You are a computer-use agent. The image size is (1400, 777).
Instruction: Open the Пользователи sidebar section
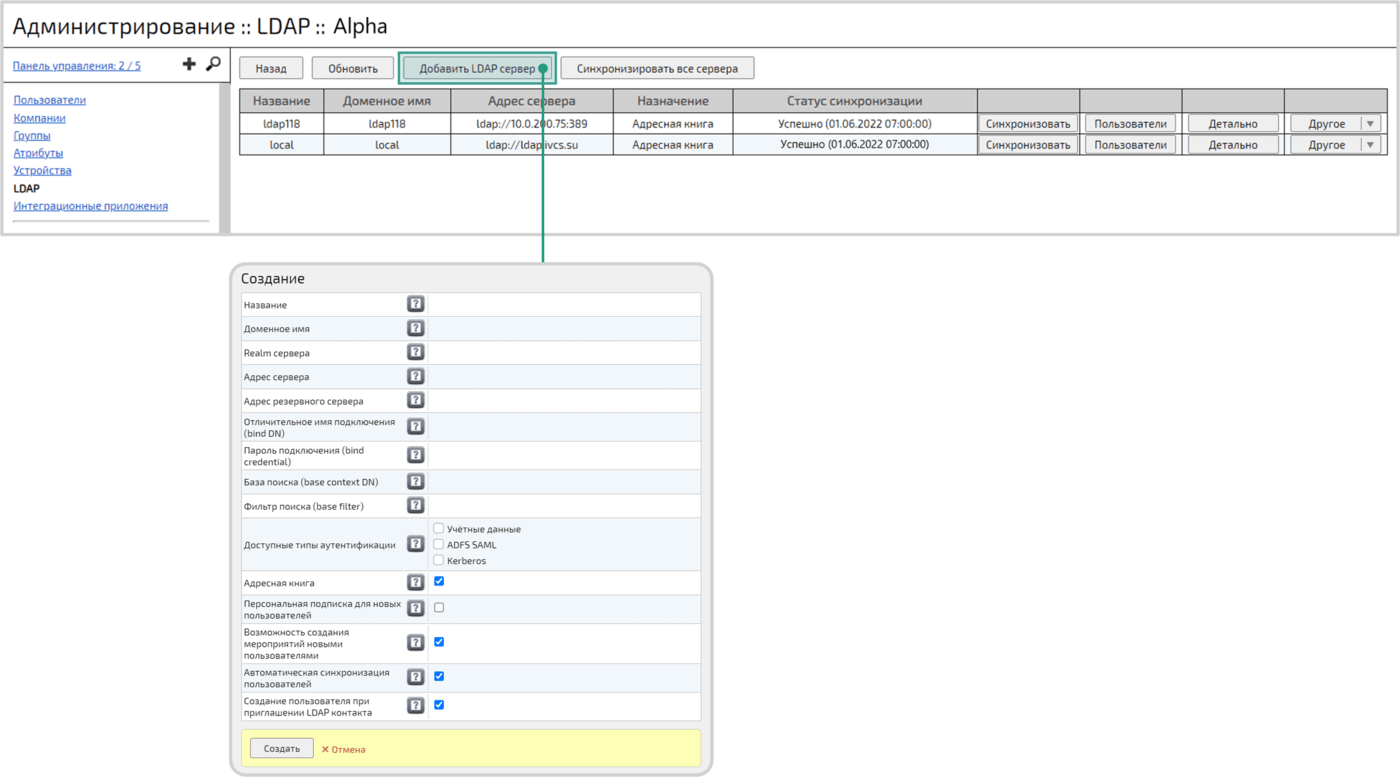[49, 100]
